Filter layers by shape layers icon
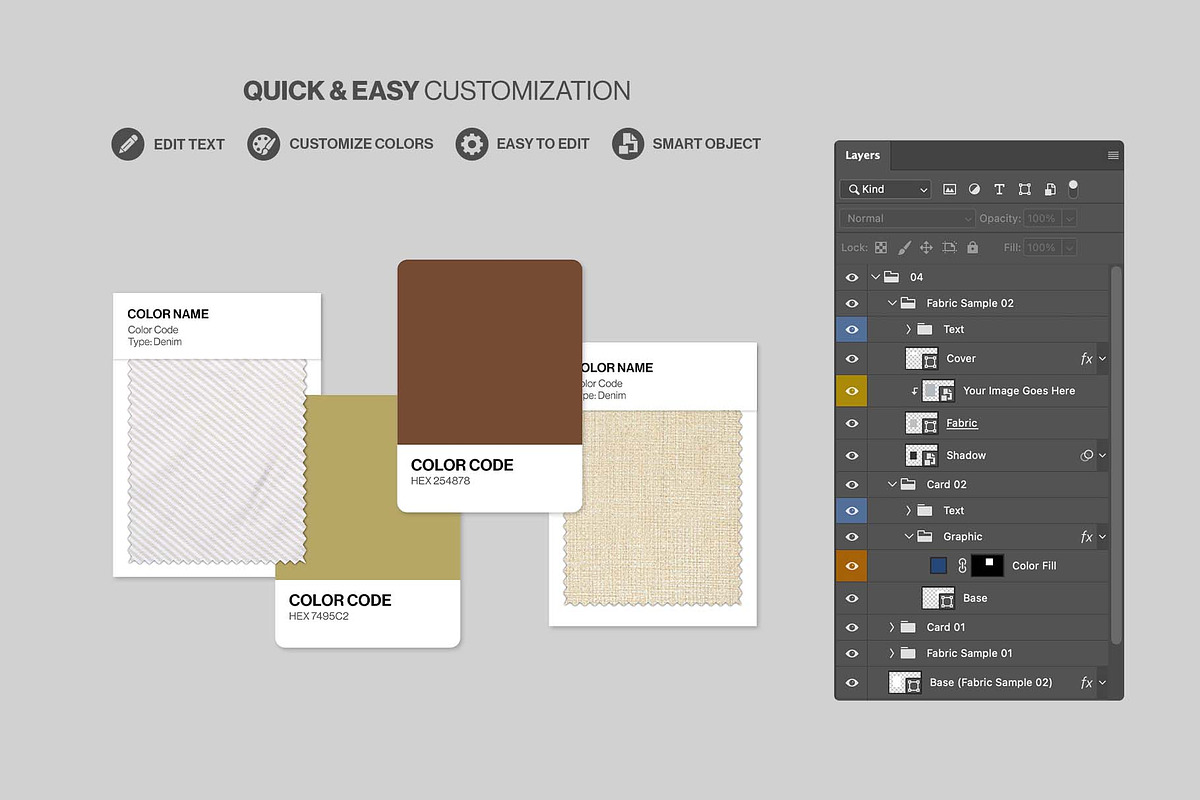This screenshot has width=1200, height=800. [x=1025, y=189]
